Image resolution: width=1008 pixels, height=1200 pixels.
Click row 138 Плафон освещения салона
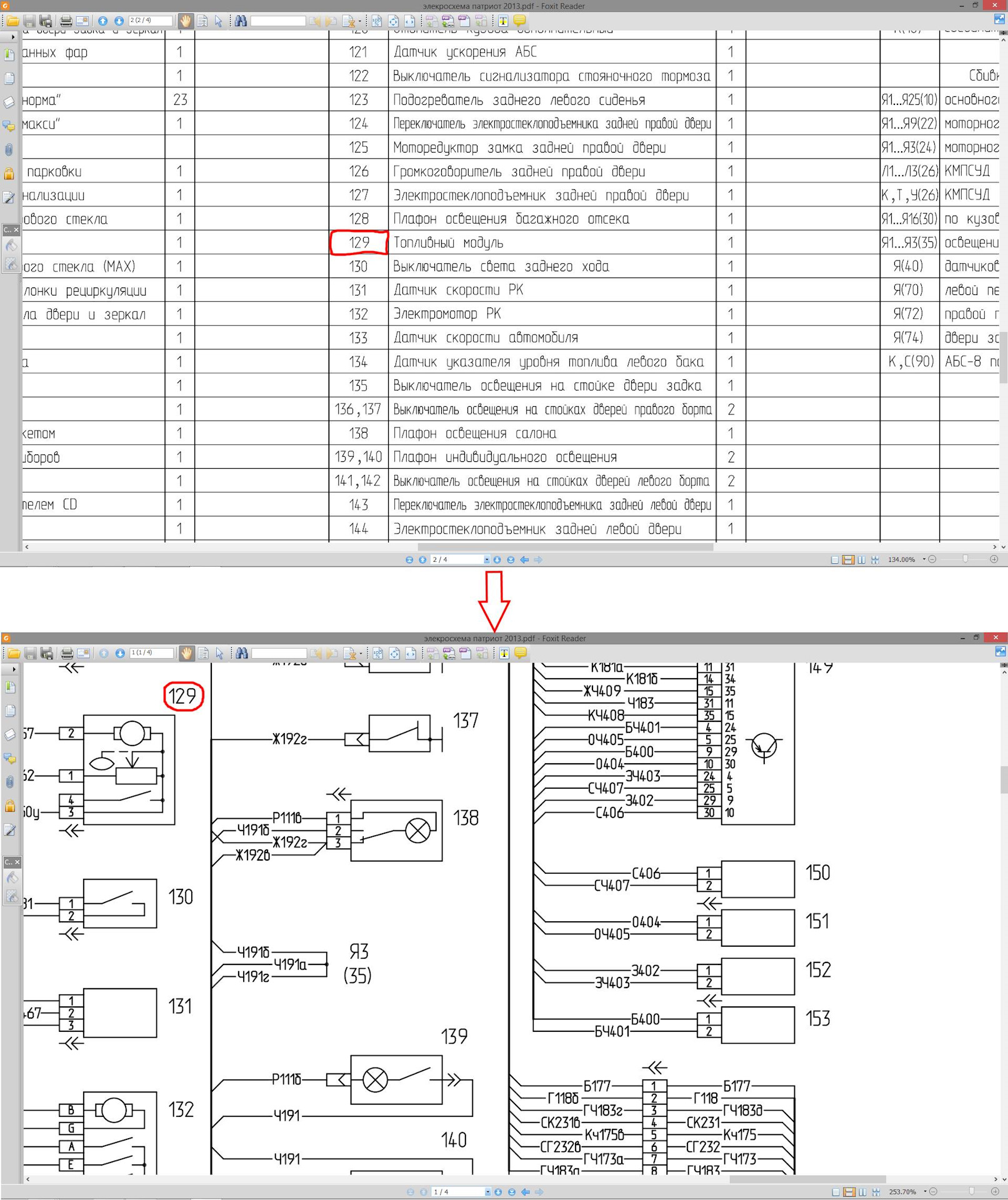pos(474,433)
